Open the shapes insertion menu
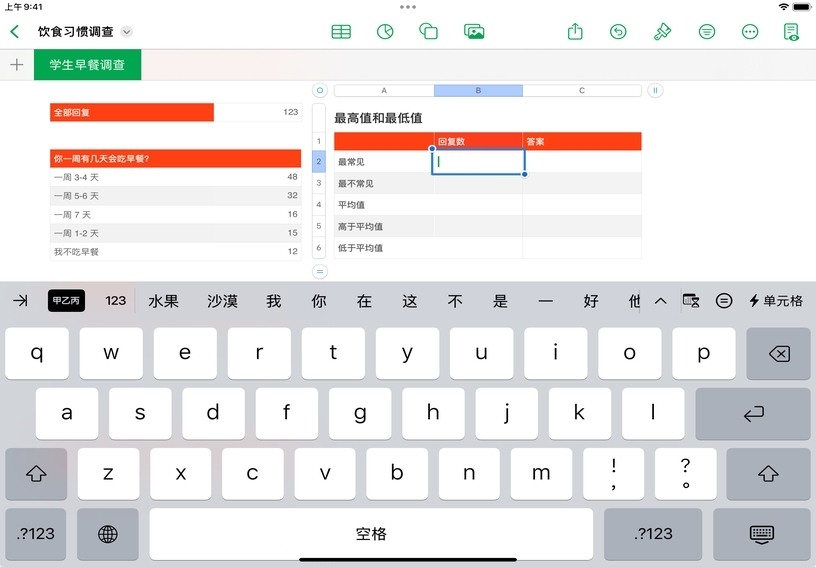 coord(429,32)
